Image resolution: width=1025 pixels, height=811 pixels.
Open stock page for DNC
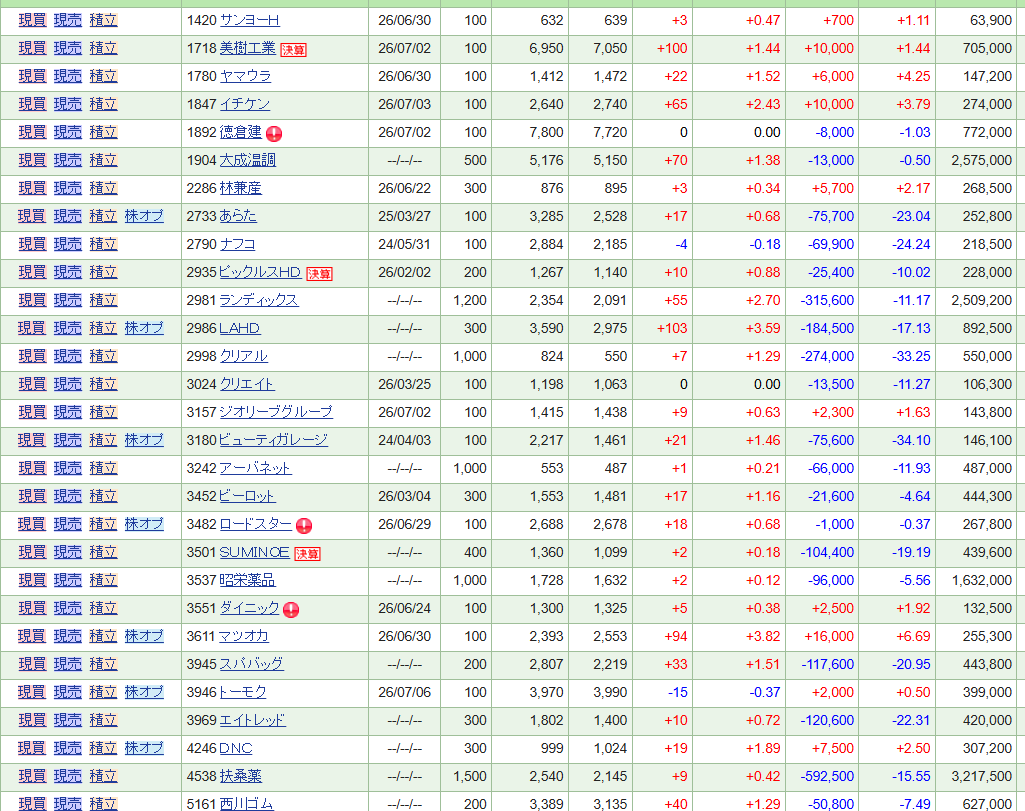coord(235,749)
